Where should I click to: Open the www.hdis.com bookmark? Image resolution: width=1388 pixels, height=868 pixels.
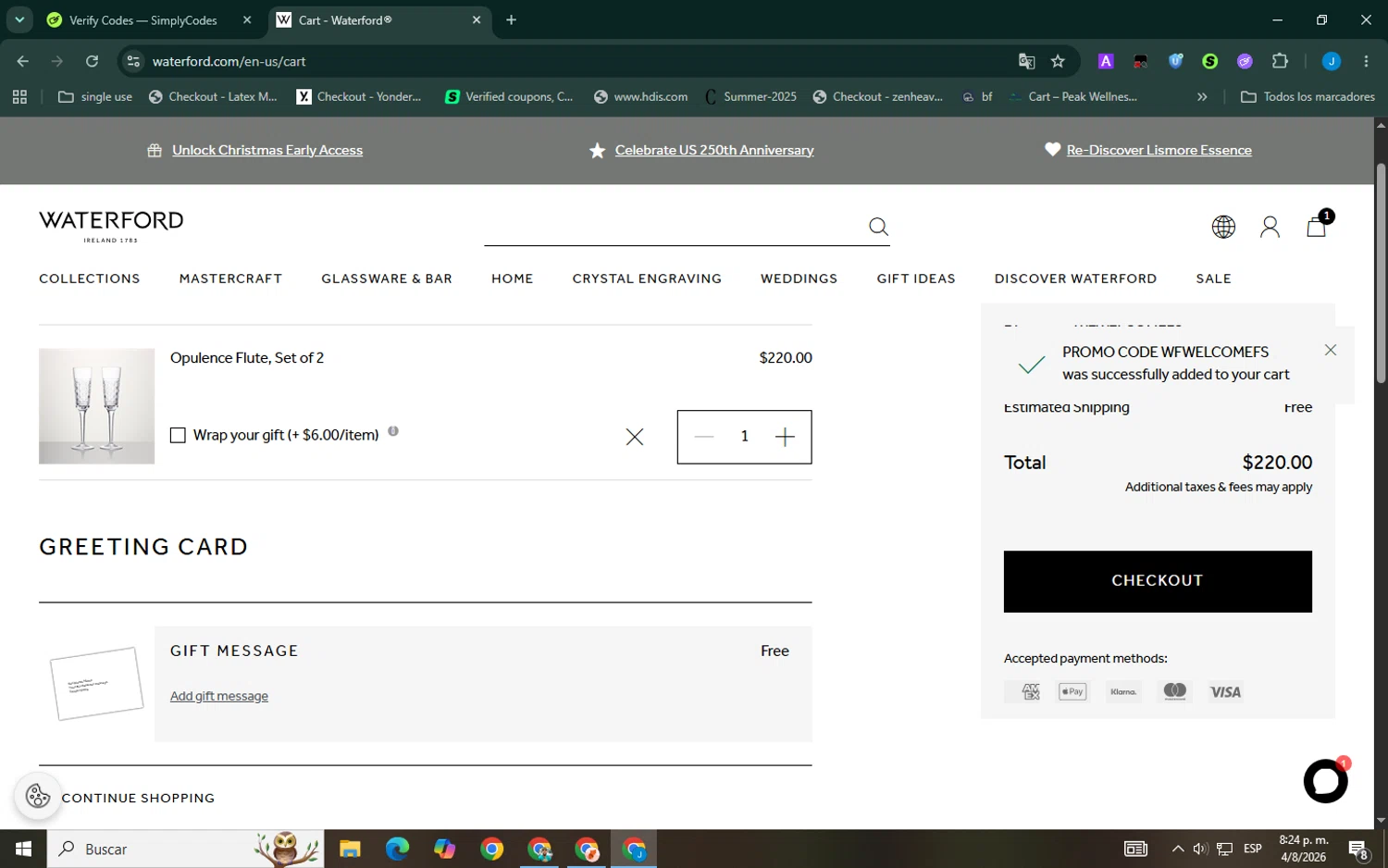[x=641, y=96]
